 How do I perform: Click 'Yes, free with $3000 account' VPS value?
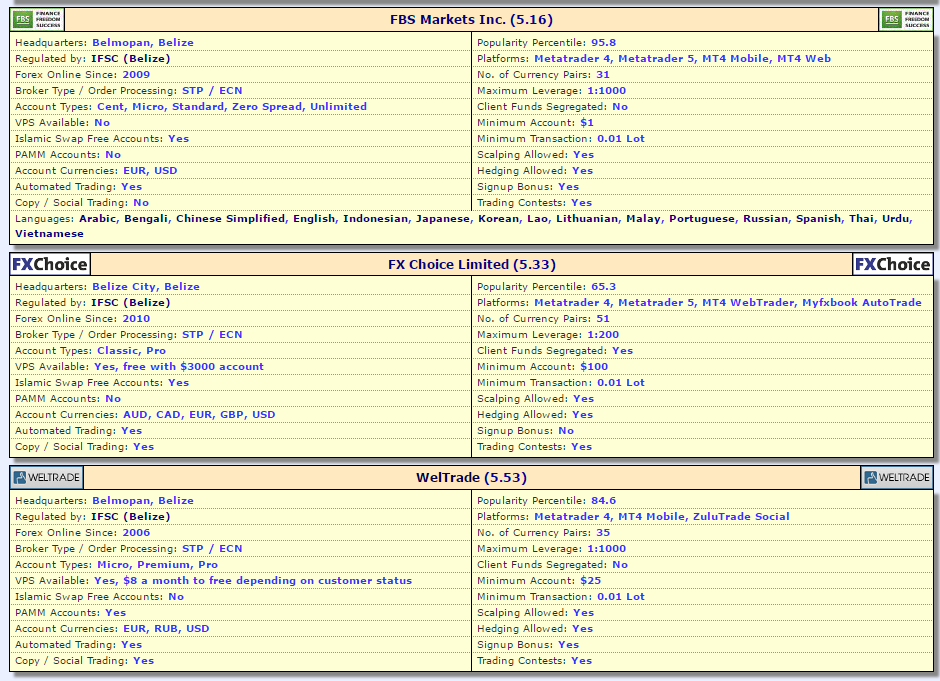(179, 367)
